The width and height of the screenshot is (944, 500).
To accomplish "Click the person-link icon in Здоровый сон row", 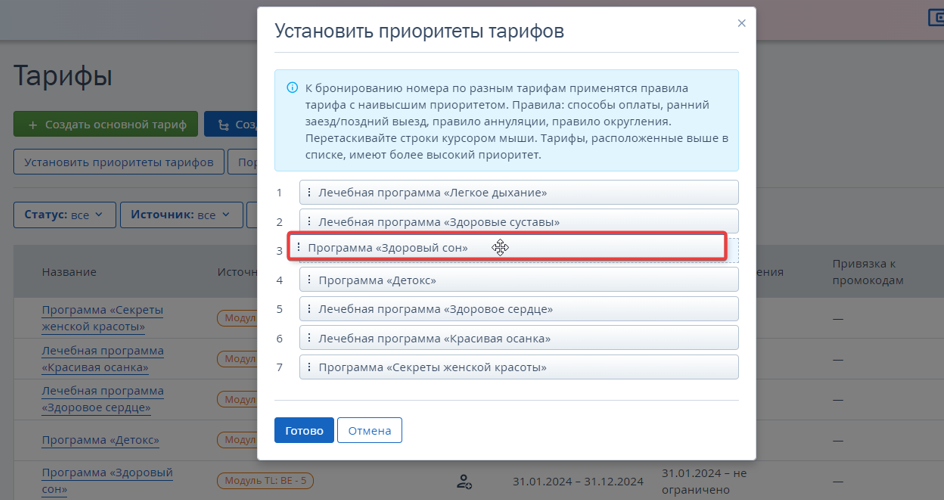I will (464, 481).
